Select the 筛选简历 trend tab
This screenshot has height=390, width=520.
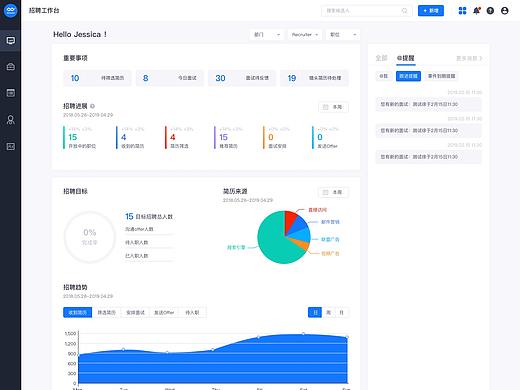[107, 312]
